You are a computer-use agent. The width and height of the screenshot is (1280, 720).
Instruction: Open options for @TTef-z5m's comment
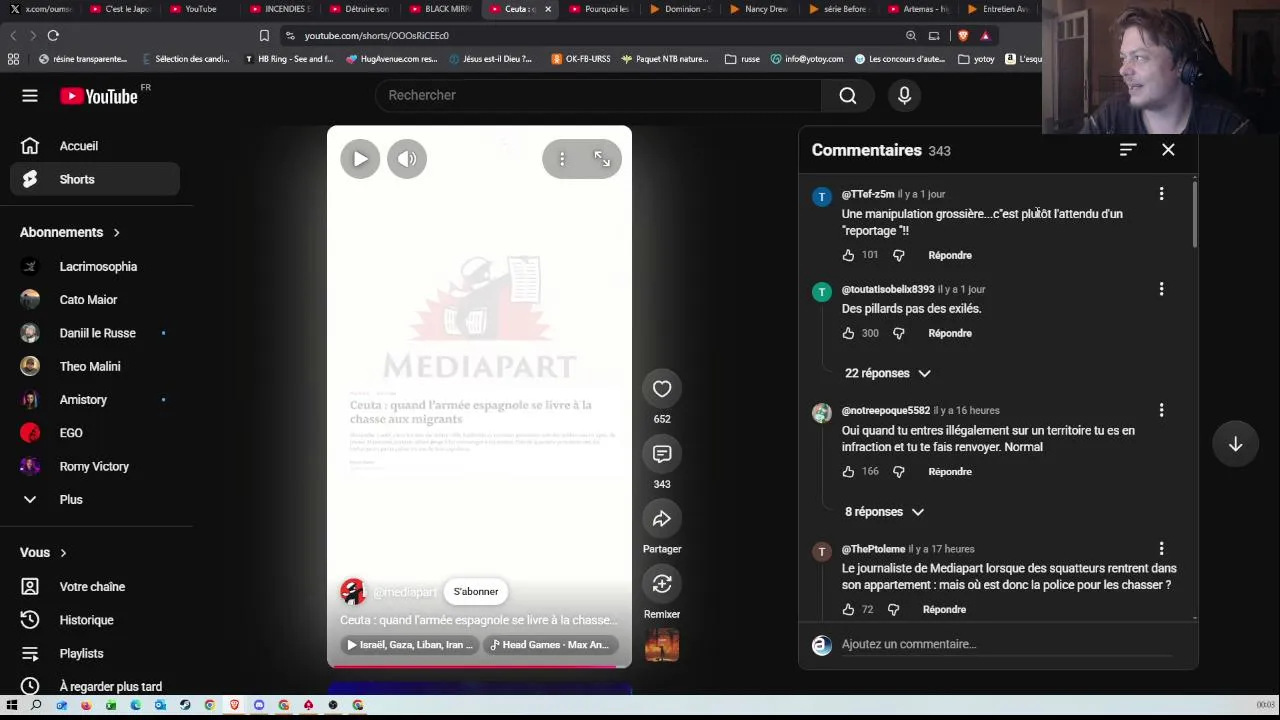(1161, 194)
